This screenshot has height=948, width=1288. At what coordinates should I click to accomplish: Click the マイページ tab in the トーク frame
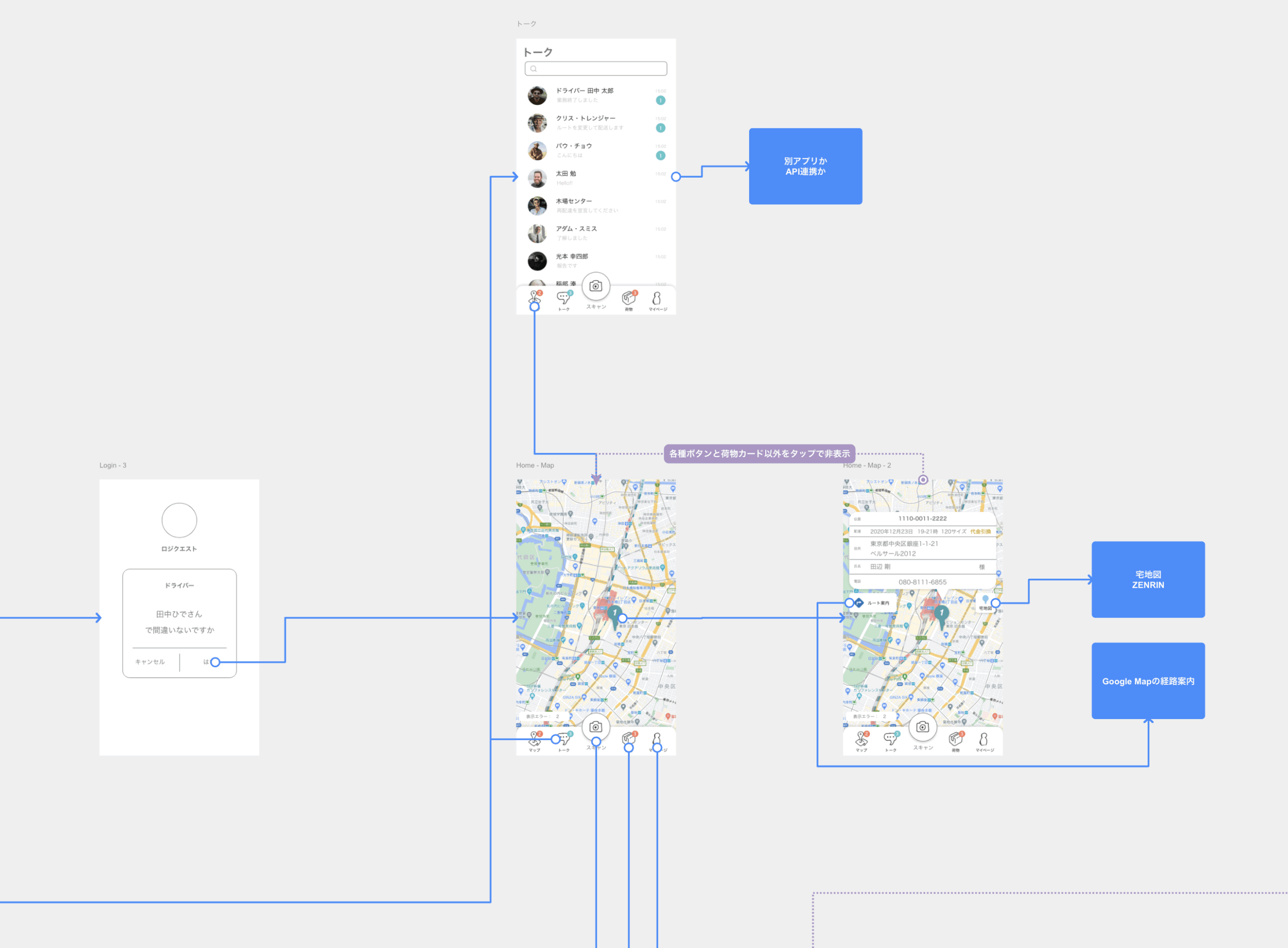click(x=657, y=299)
